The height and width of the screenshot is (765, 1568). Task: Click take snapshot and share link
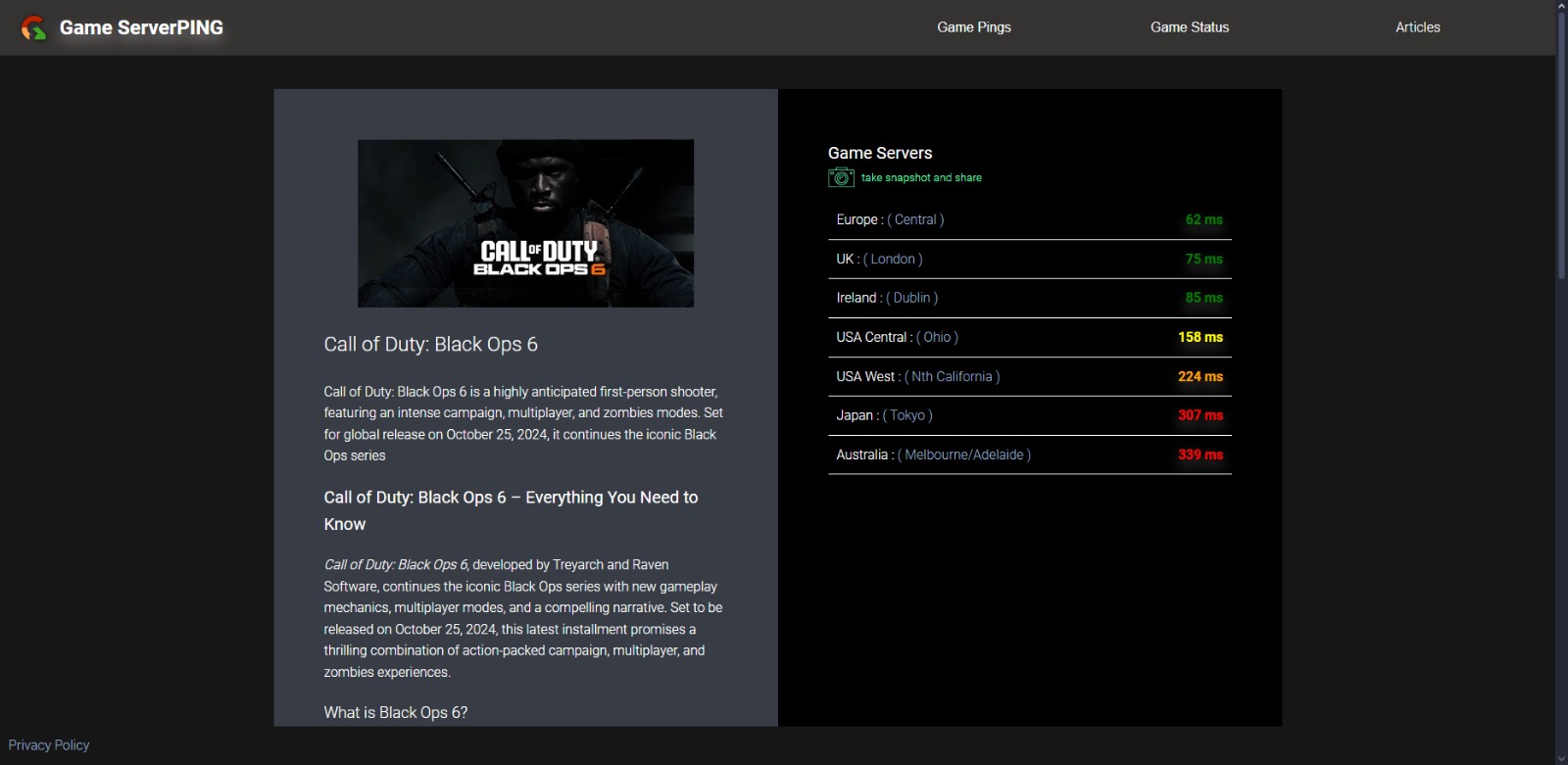click(x=921, y=177)
